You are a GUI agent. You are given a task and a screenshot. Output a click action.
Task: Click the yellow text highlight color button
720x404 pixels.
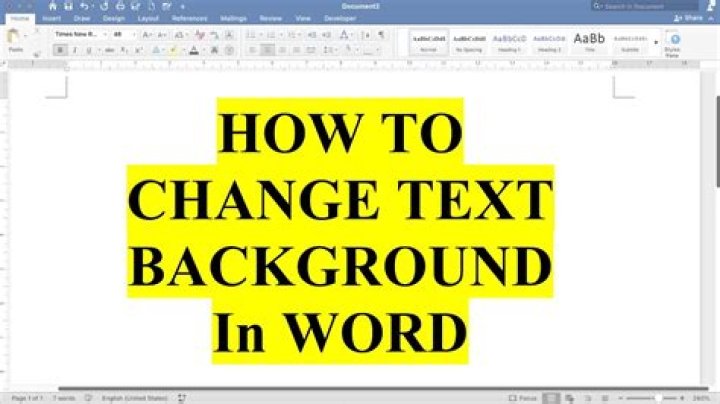point(170,50)
